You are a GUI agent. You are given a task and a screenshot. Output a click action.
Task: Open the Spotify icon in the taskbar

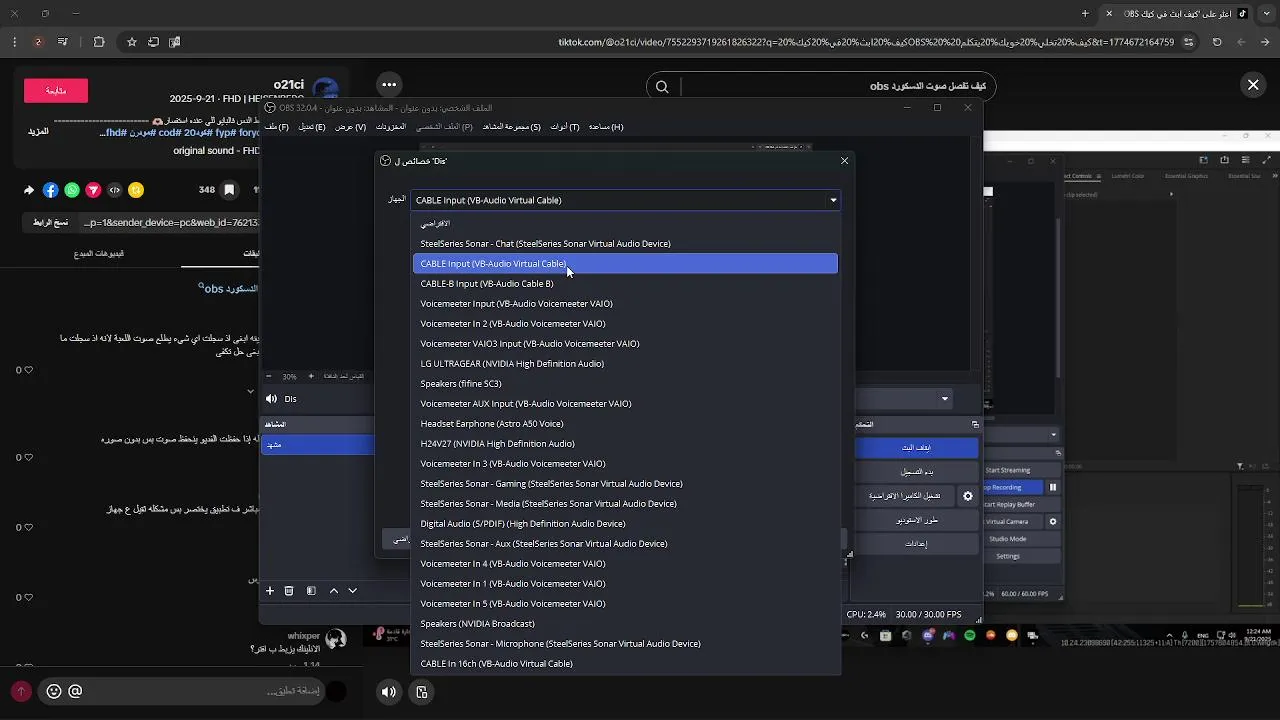click(x=970, y=635)
